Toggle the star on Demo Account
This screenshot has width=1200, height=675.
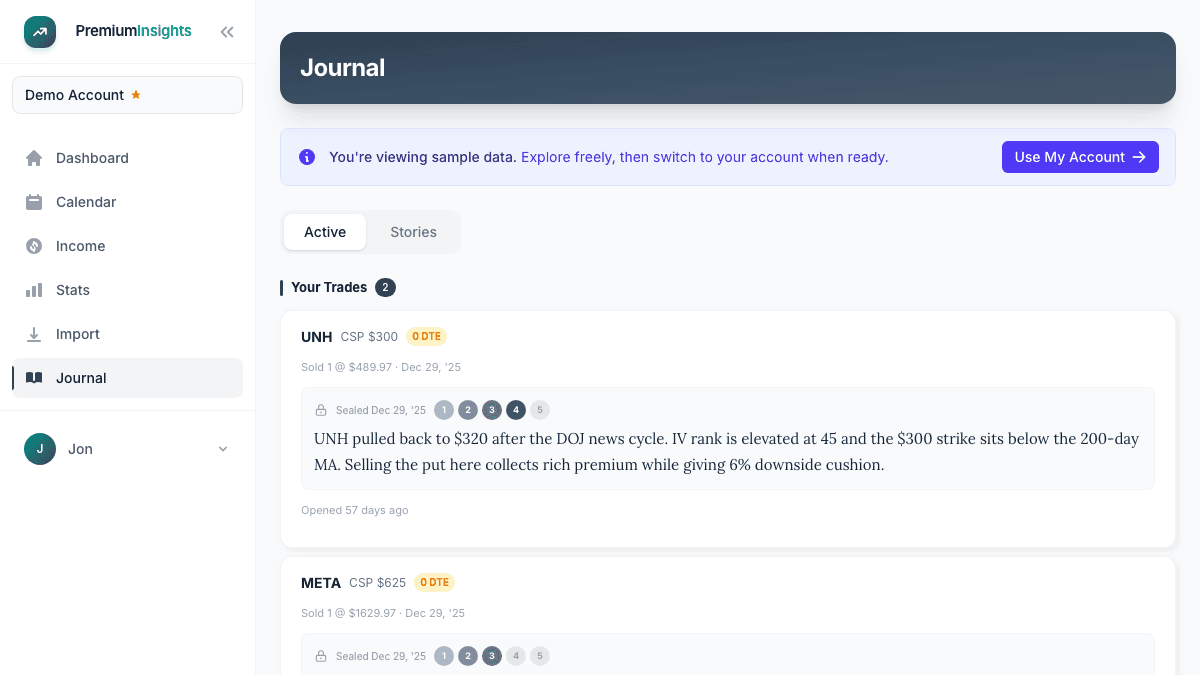pyautogui.click(x=137, y=94)
